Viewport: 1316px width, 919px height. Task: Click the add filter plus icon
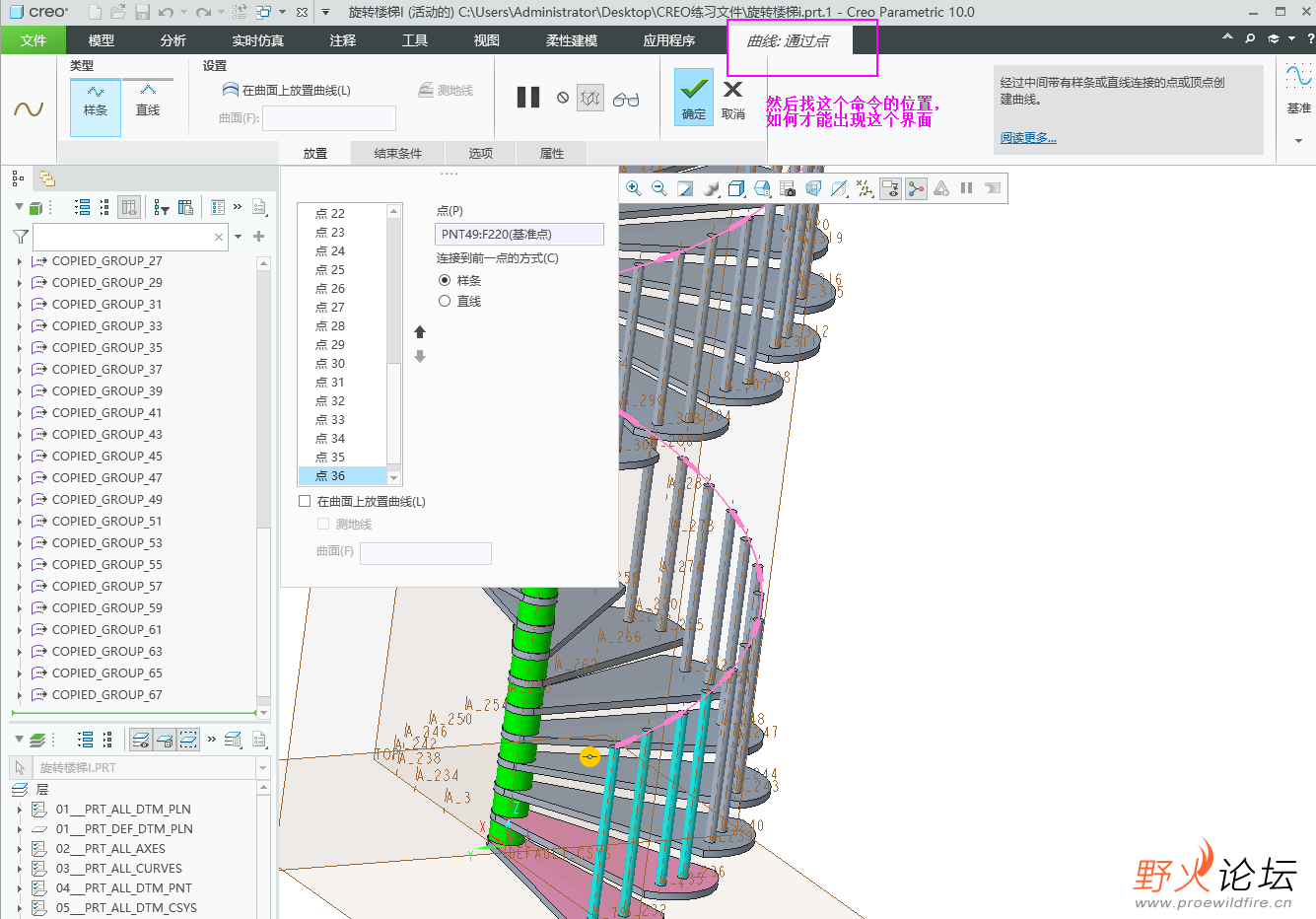tap(259, 237)
